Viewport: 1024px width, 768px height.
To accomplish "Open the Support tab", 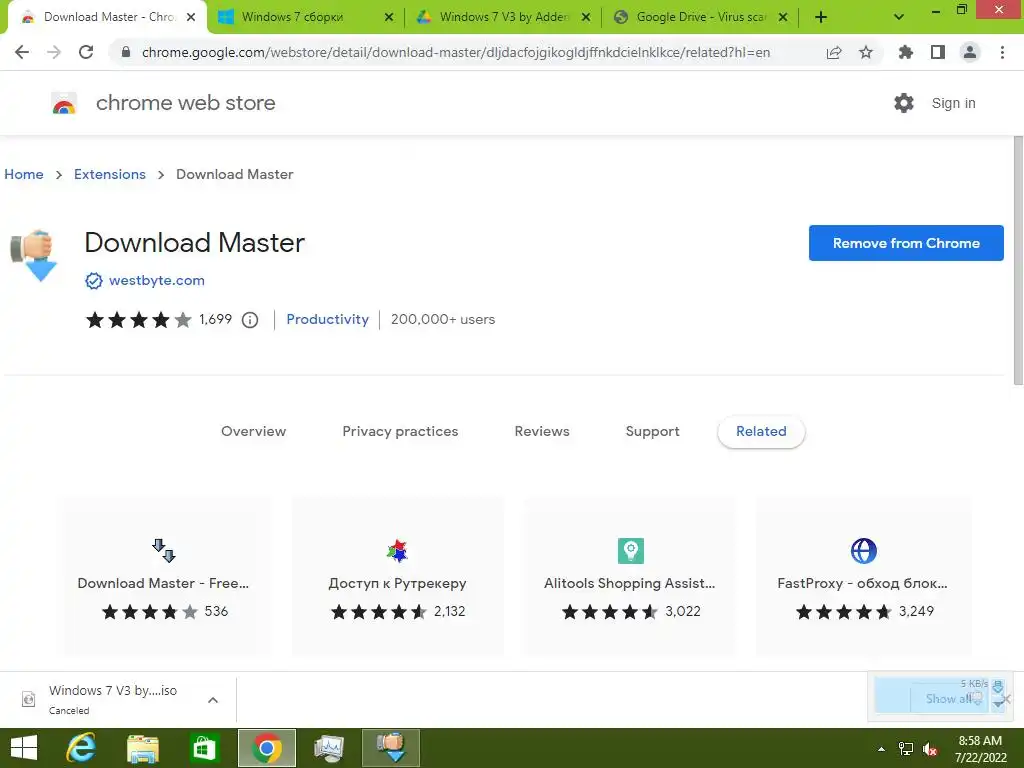I will (x=652, y=431).
